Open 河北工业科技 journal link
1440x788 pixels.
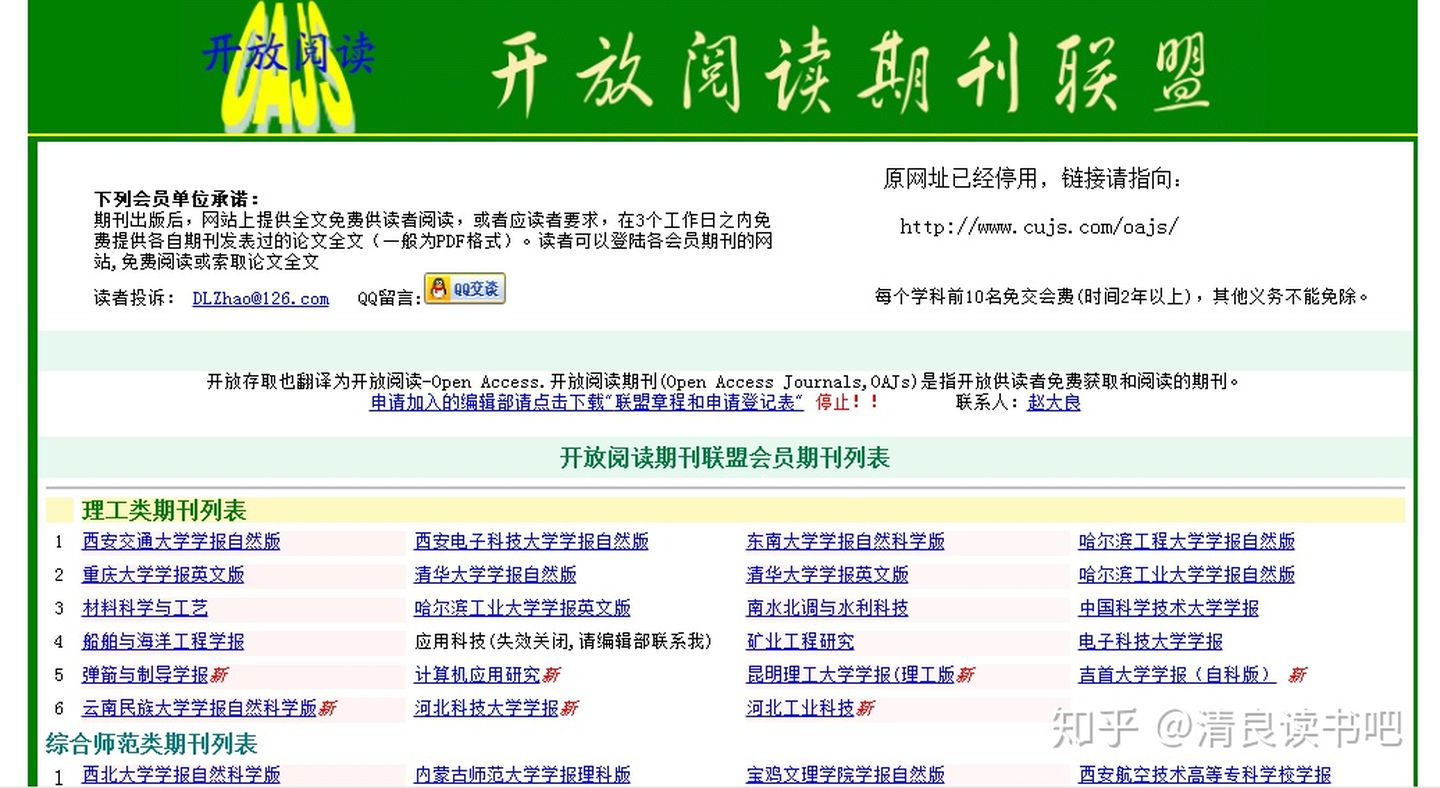click(x=800, y=708)
